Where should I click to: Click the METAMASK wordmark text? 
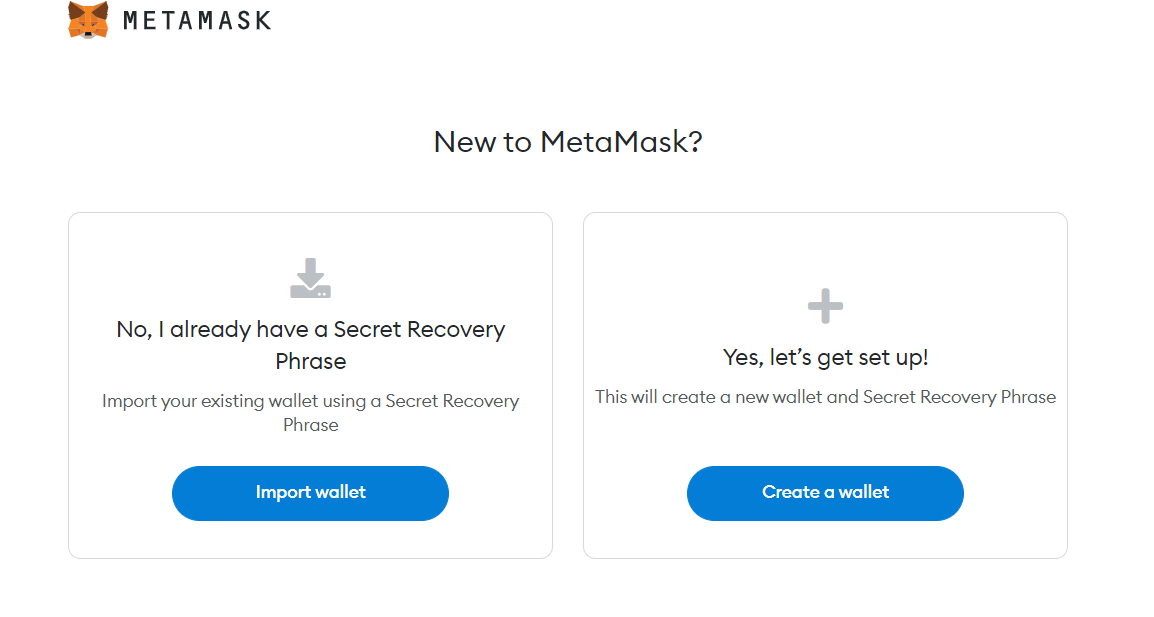[197, 21]
